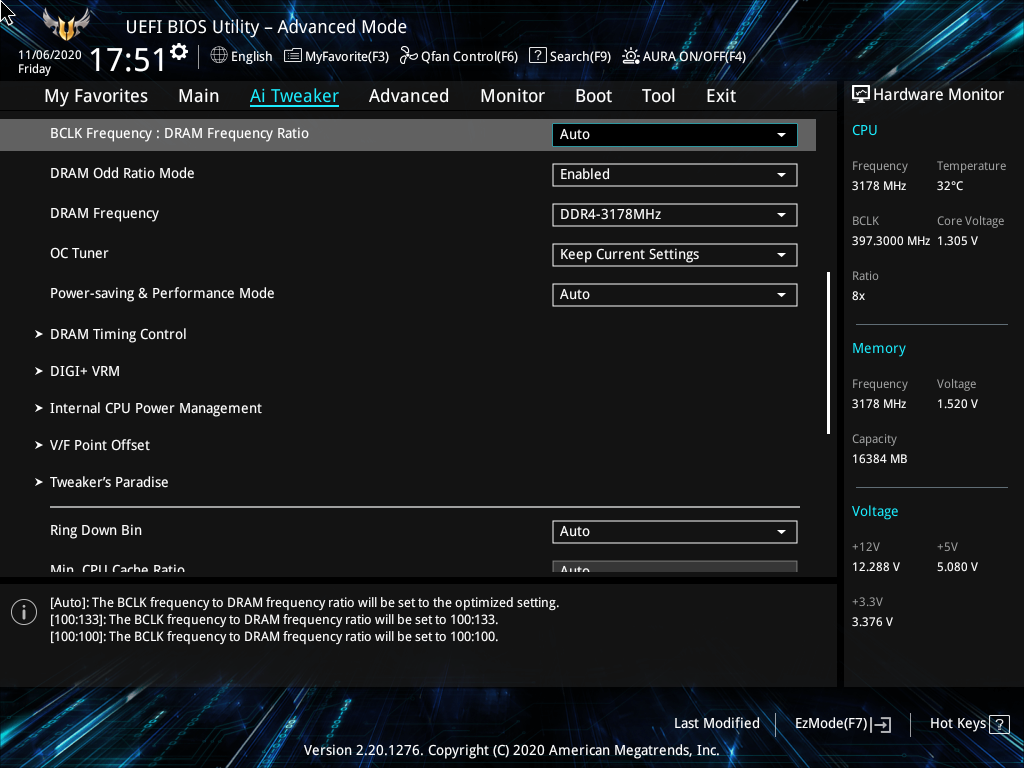Viewport: 1024px width, 768px height.
Task: Click the Hardware Monitor screen icon
Action: (861, 94)
